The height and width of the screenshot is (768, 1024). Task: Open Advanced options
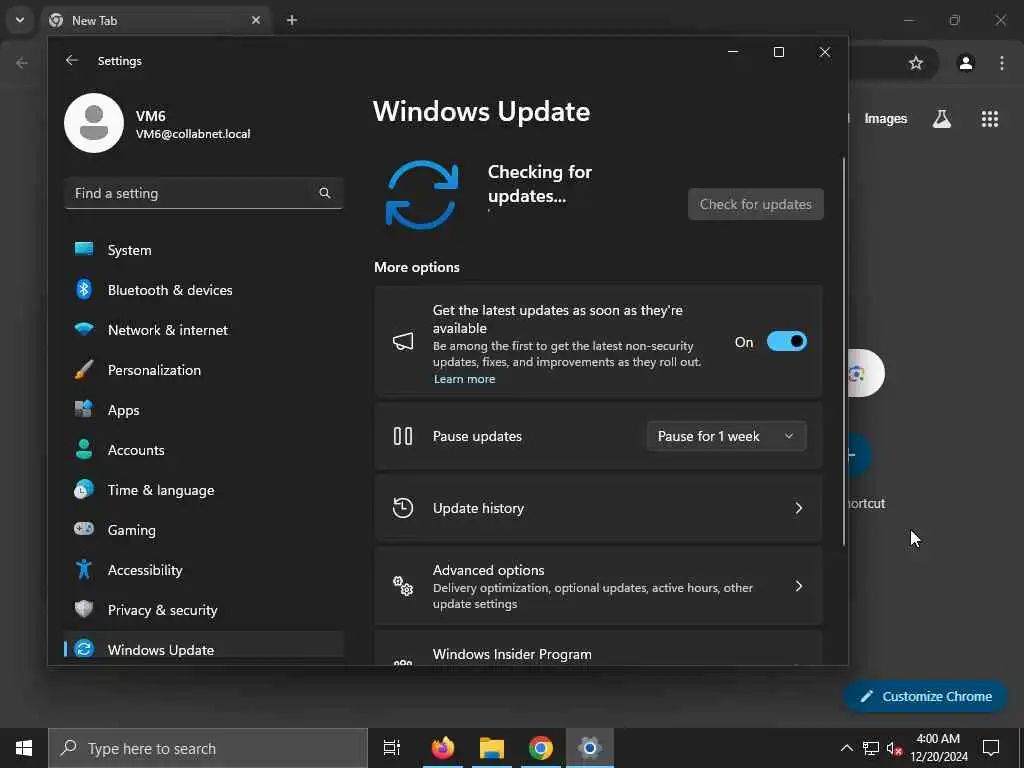click(x=598, y=586)
